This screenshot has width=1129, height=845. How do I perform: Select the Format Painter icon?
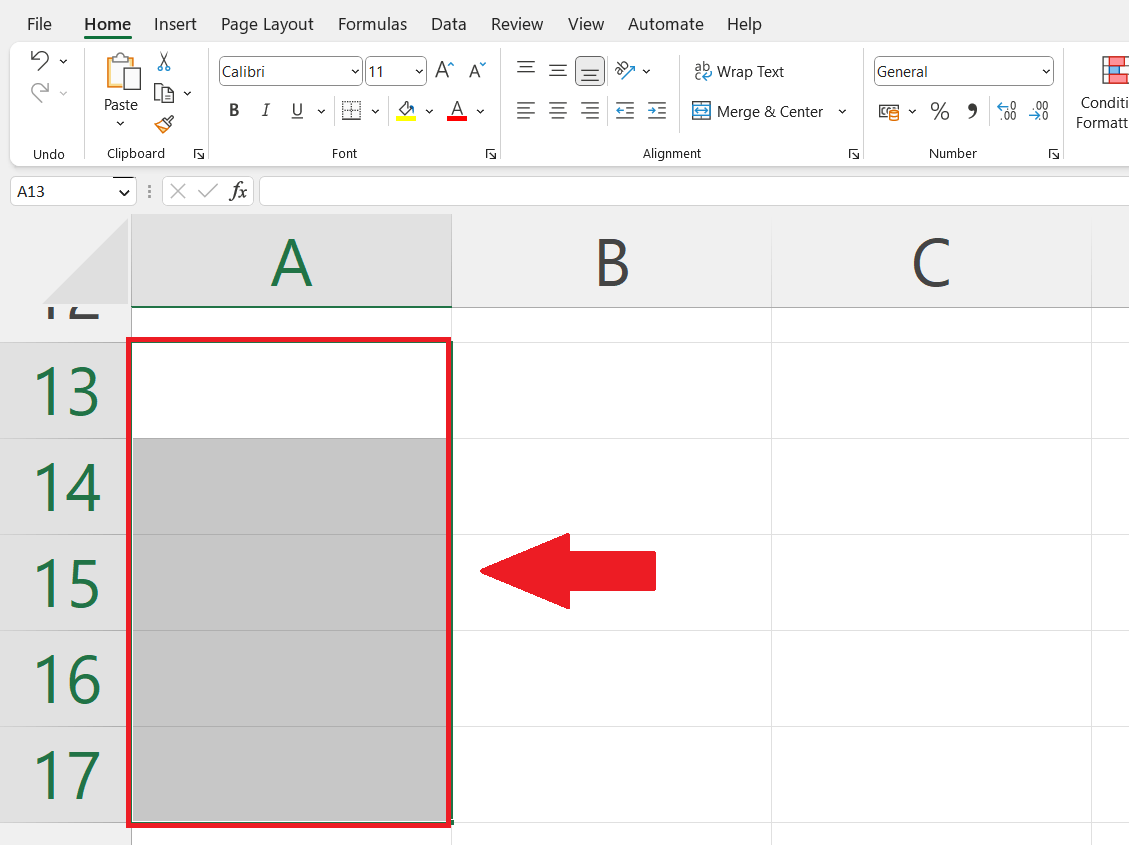click(163, 123)
